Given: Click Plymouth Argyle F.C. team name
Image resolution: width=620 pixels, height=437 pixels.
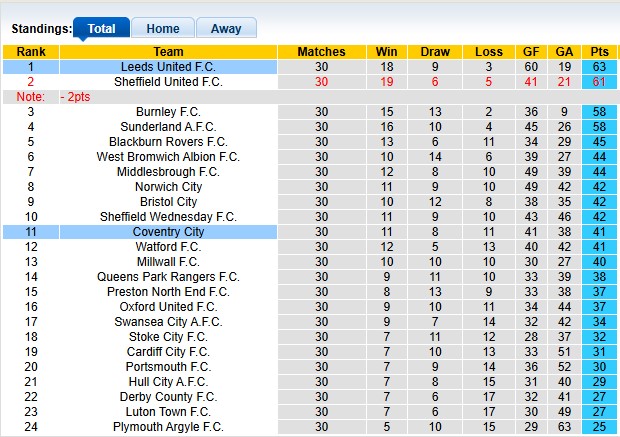Looking at the screenshot, I should pyautogui.click(x=168, y=427).
